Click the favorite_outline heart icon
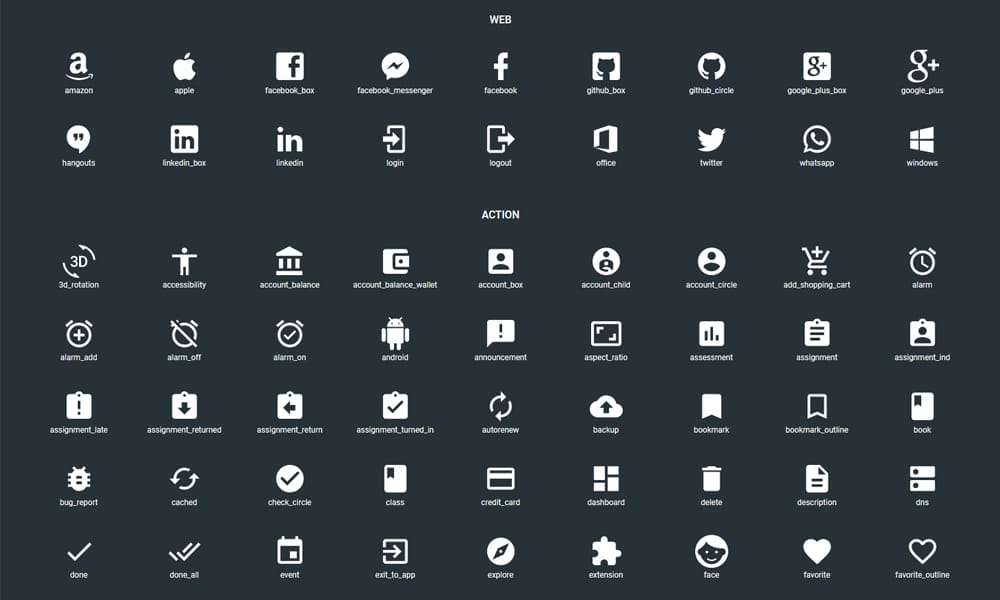Screen dimensions: 1000x600 tap(922, 552)
